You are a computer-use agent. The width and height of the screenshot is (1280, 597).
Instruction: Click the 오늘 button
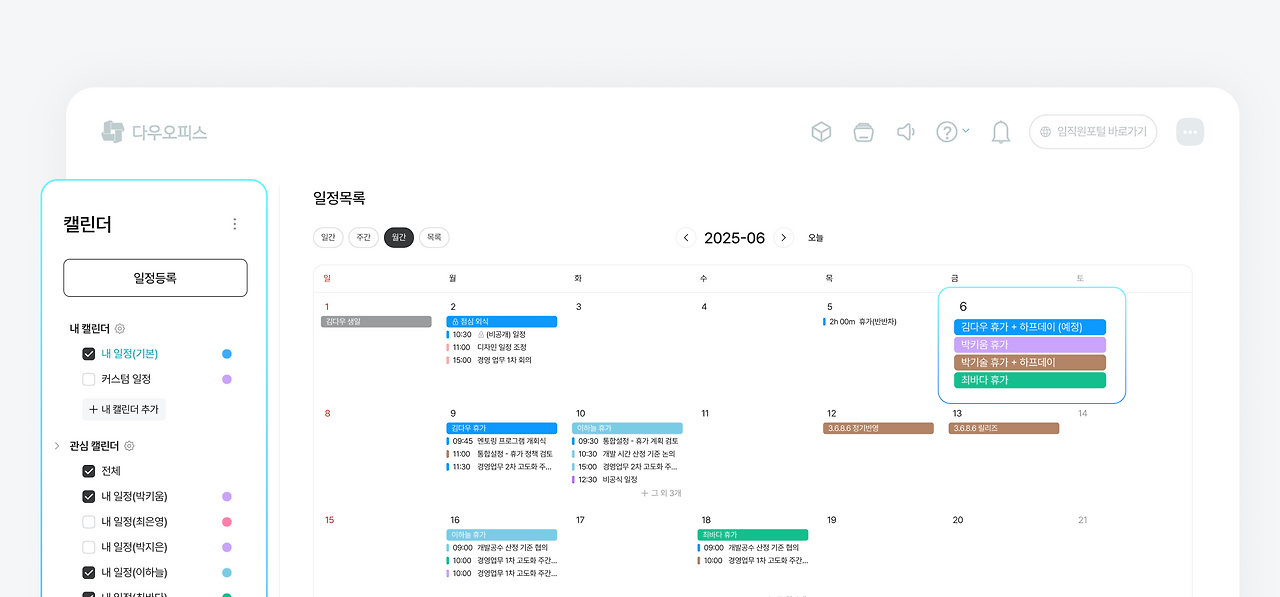(816, 238)
